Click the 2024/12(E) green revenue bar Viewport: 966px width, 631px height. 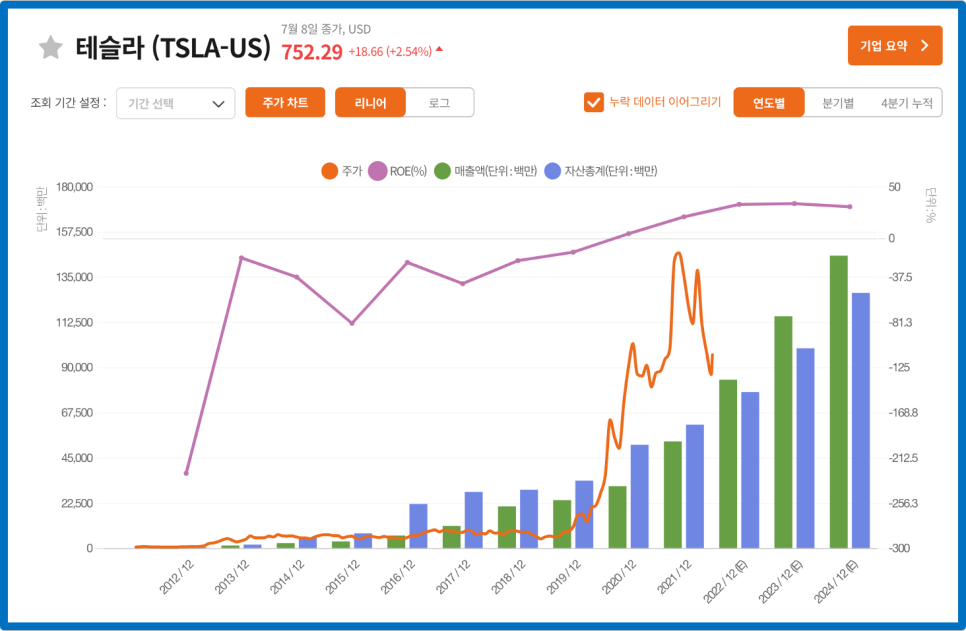[x=838, y=402]
